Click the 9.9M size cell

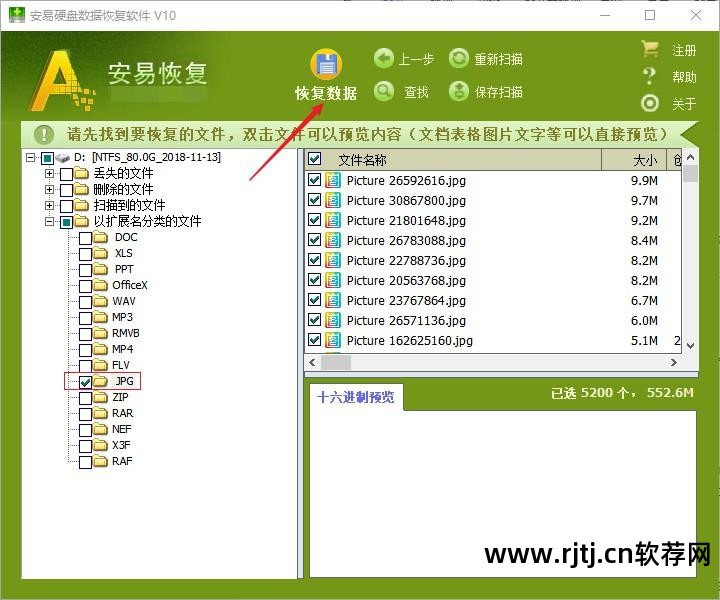tap(644, 180)
